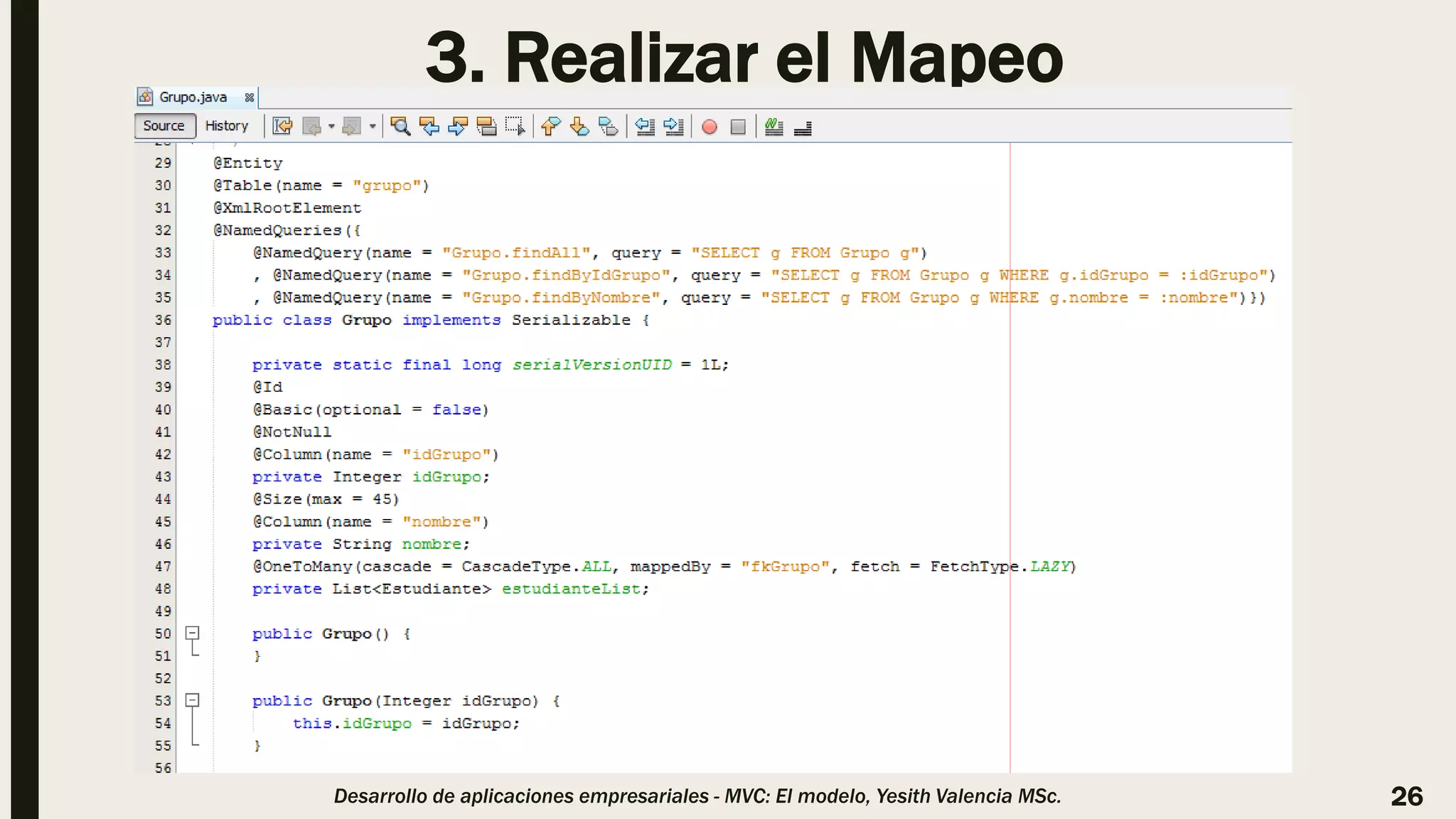Toggle Highlight Search icon

(486, 127)
